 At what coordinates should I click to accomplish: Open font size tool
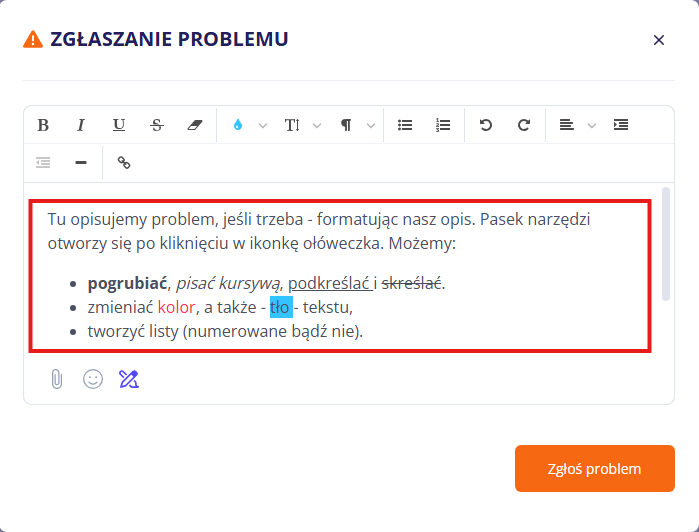coord(292,125)
